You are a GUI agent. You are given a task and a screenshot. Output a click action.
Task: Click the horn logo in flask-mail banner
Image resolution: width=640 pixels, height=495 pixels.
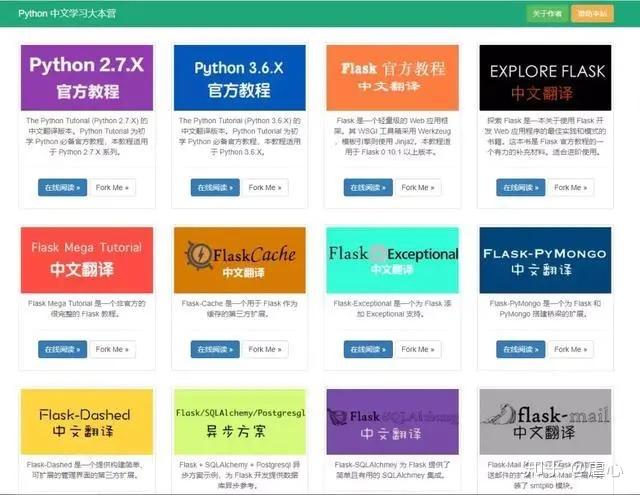click(501, 414)
